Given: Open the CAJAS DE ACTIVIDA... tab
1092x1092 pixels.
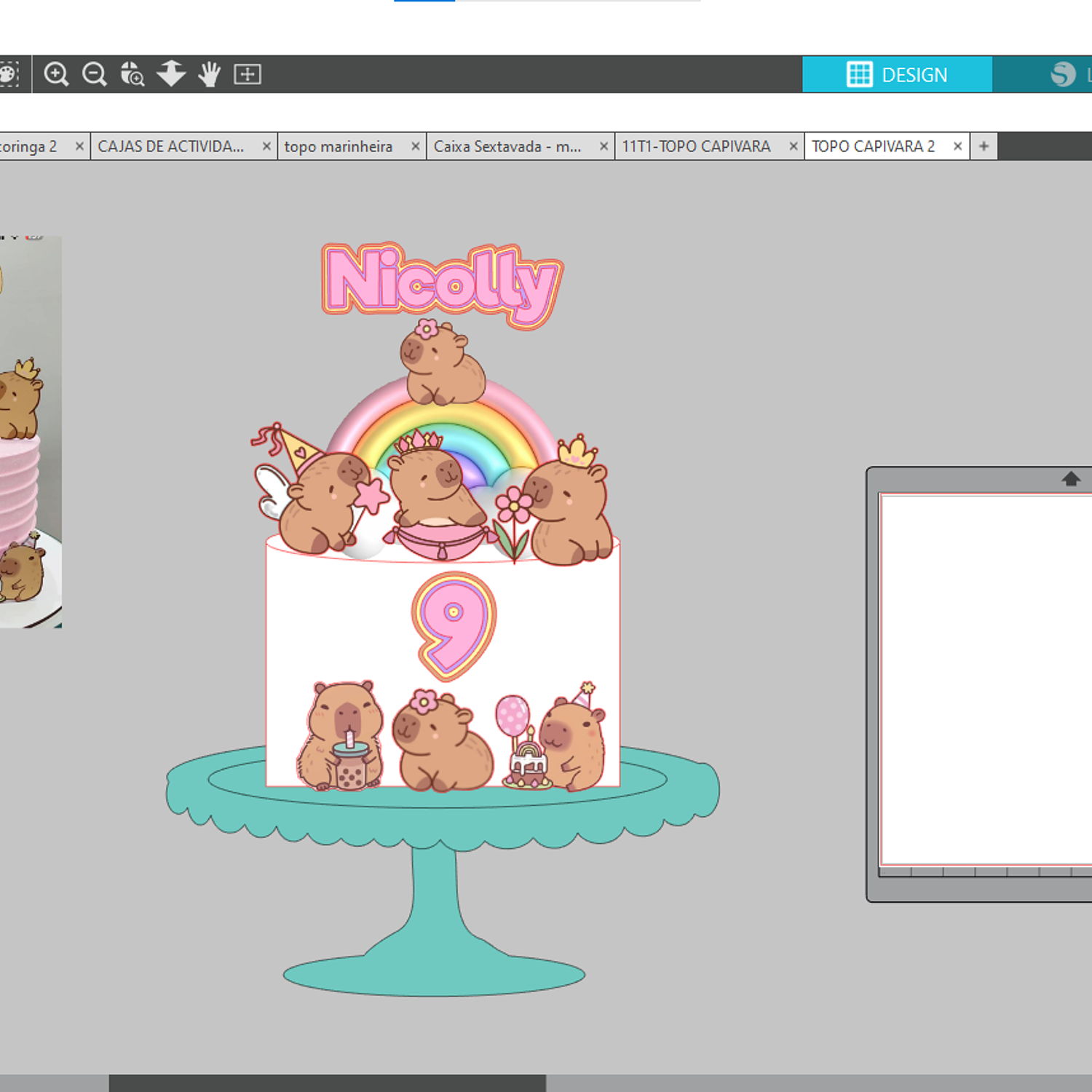Looking at the screenshot, I should pyautogui.click(x=171, y=146).
